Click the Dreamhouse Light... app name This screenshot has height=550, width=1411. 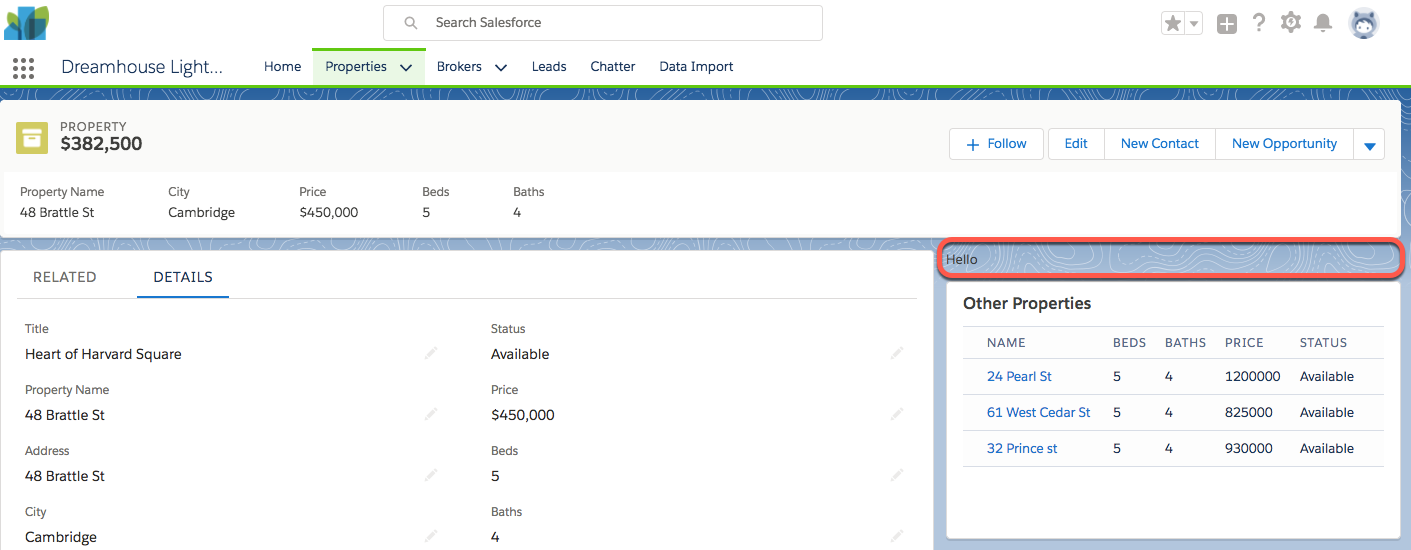(x=142, y=67)
